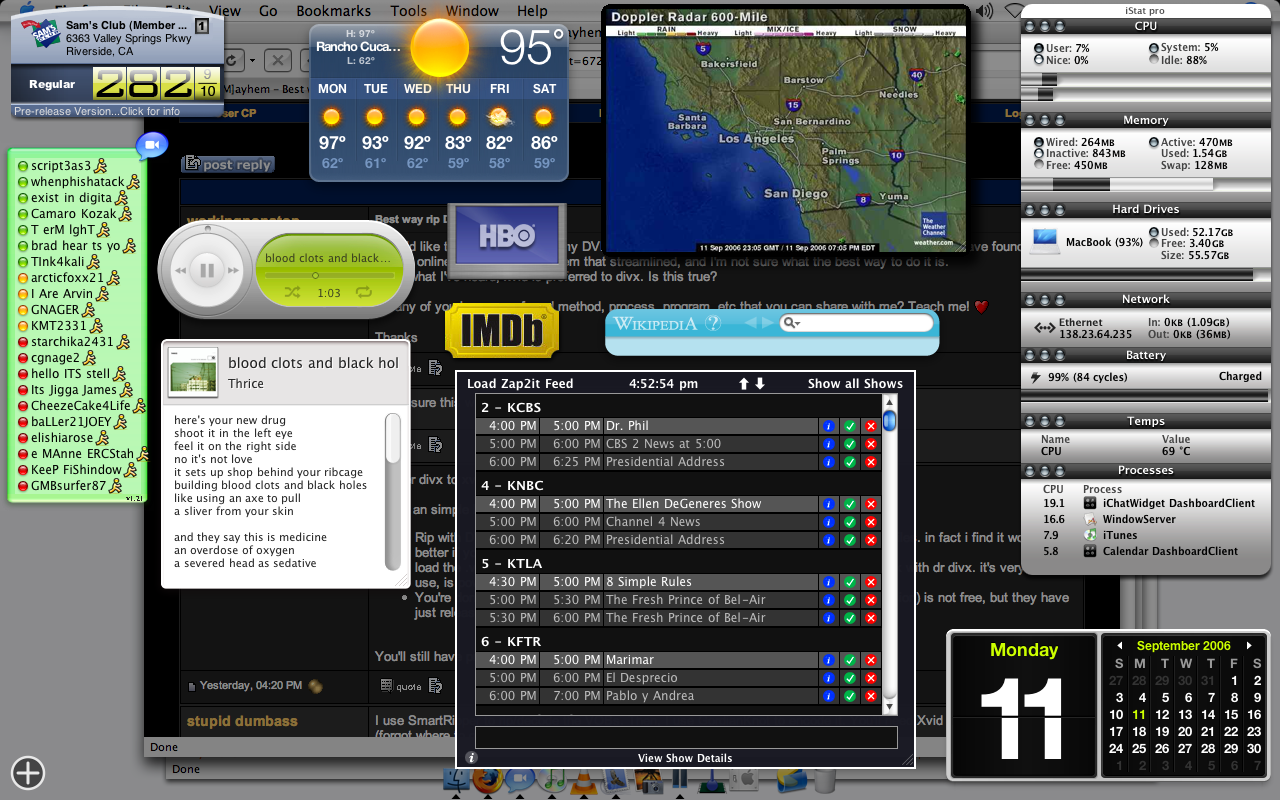Open the Wikipedia search magnifier dropdown
Image resolution: width=1280 pixels, height=800 pixels.
[x=791, y=323]
